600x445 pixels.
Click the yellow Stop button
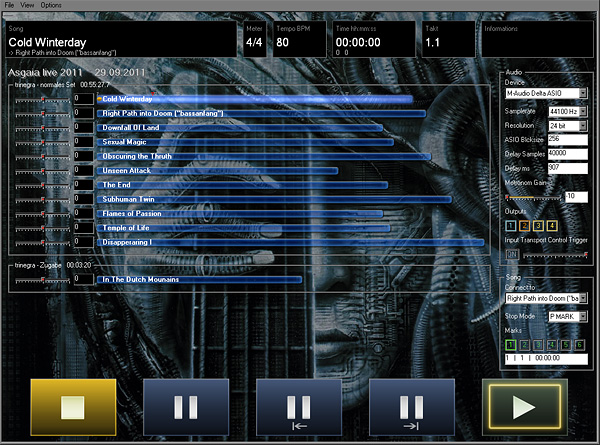coord(73,407)
